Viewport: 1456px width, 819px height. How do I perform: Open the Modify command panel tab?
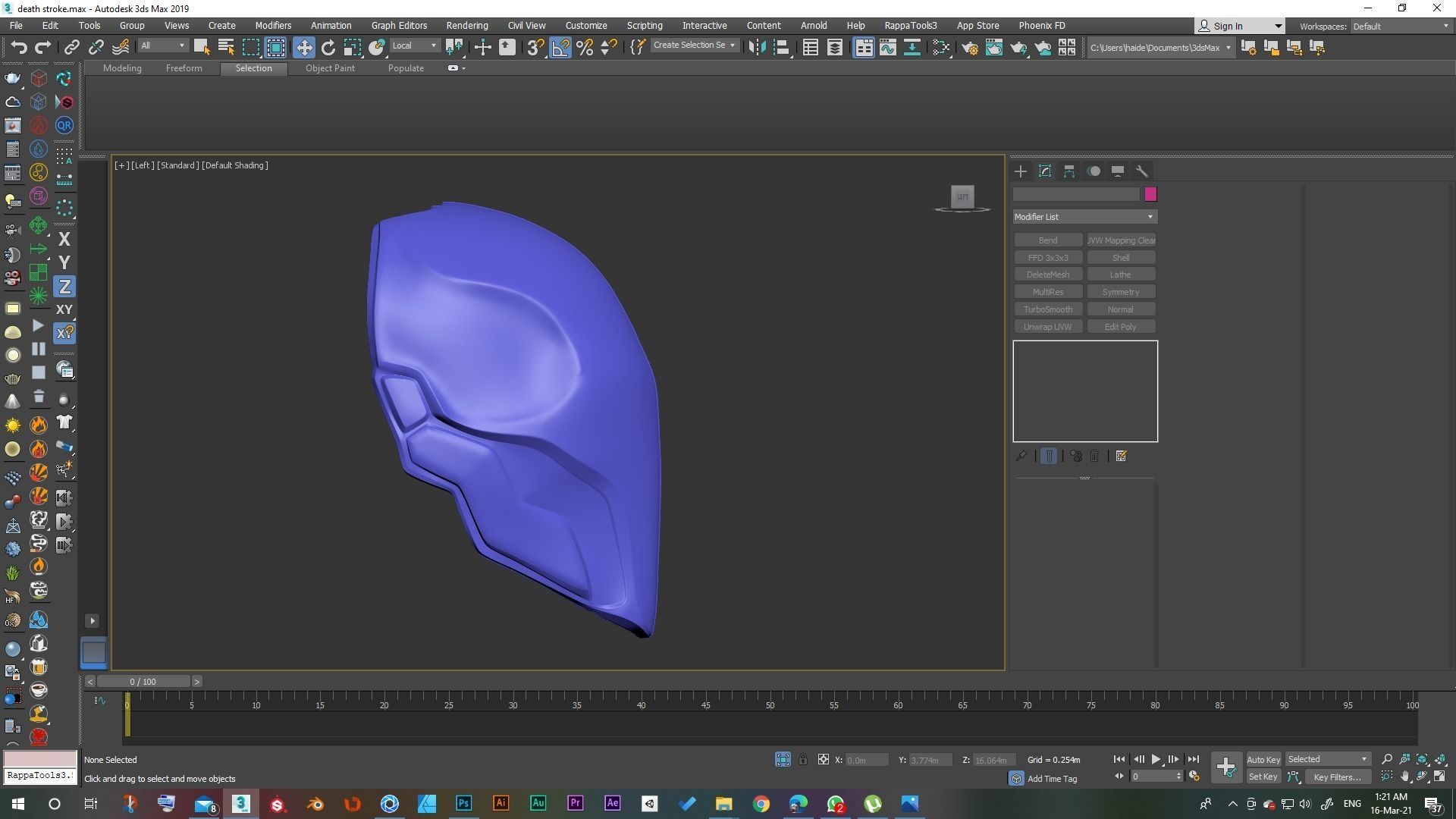pos(1045,171)
